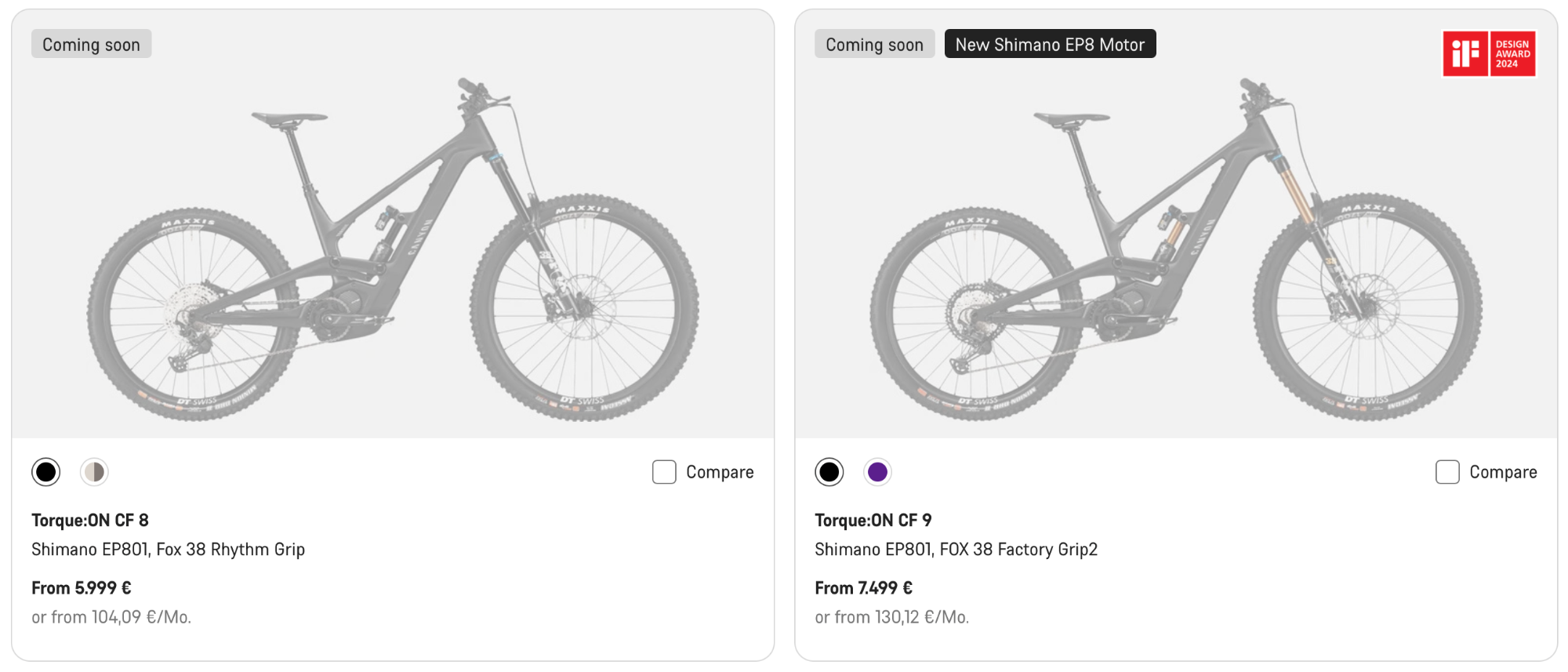Click the iF Design Award 2024 badge
The height and width of the screenshot is (672, 1568).
(x=1488, y=53)
